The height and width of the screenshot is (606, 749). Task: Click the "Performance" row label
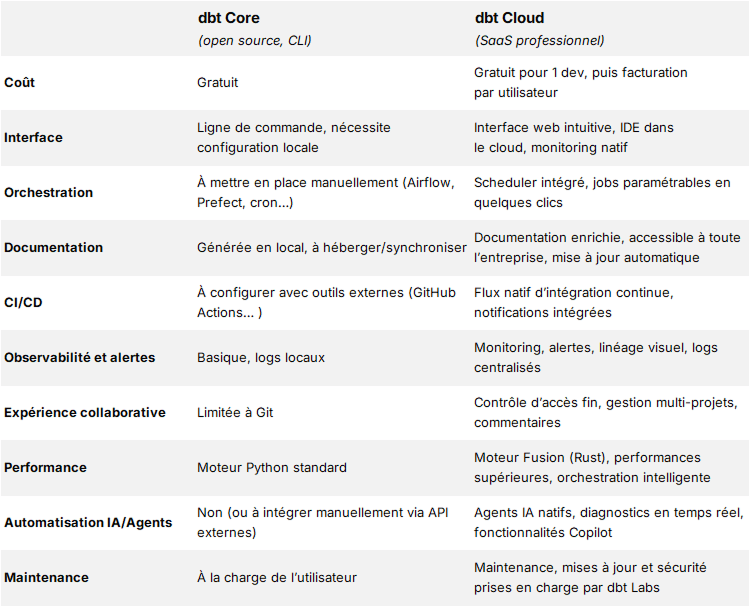pos(45,467)
